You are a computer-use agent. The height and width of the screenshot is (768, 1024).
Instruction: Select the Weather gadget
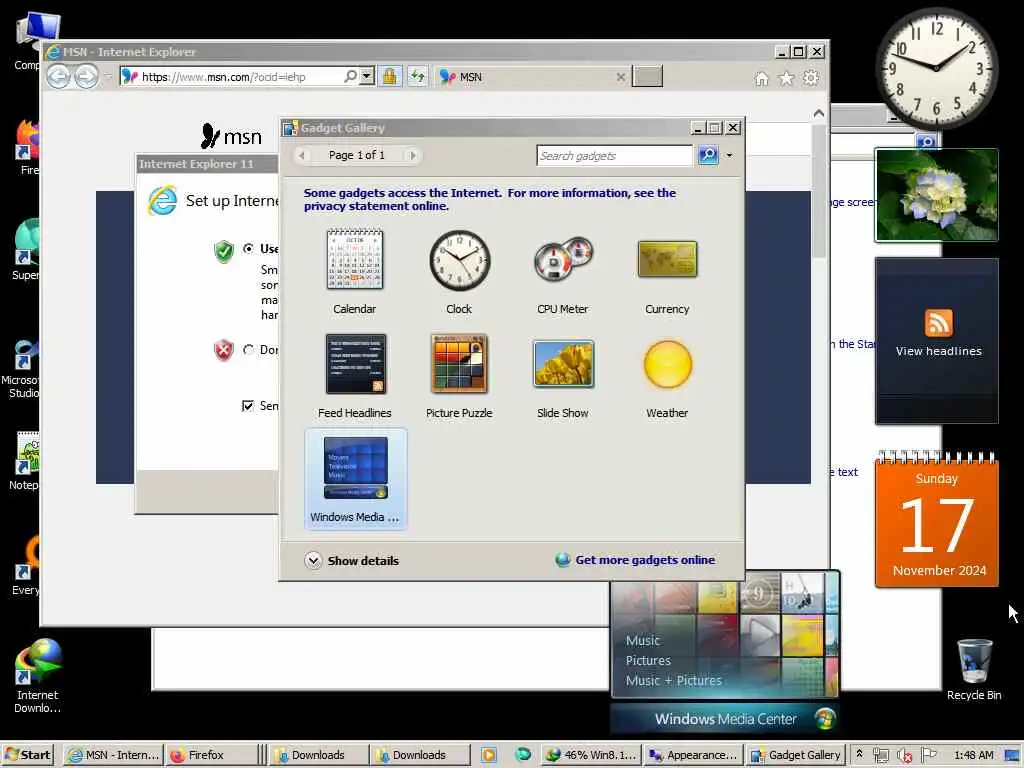tap(667, 376)
